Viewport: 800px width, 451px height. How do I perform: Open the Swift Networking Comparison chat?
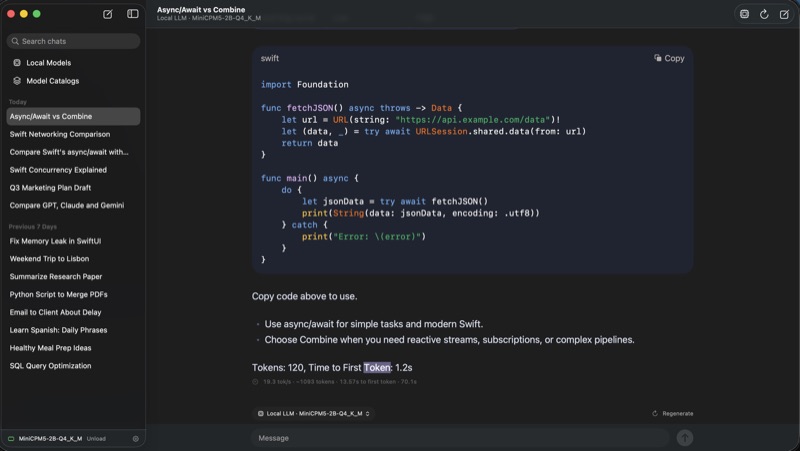(x=73, y=134)
